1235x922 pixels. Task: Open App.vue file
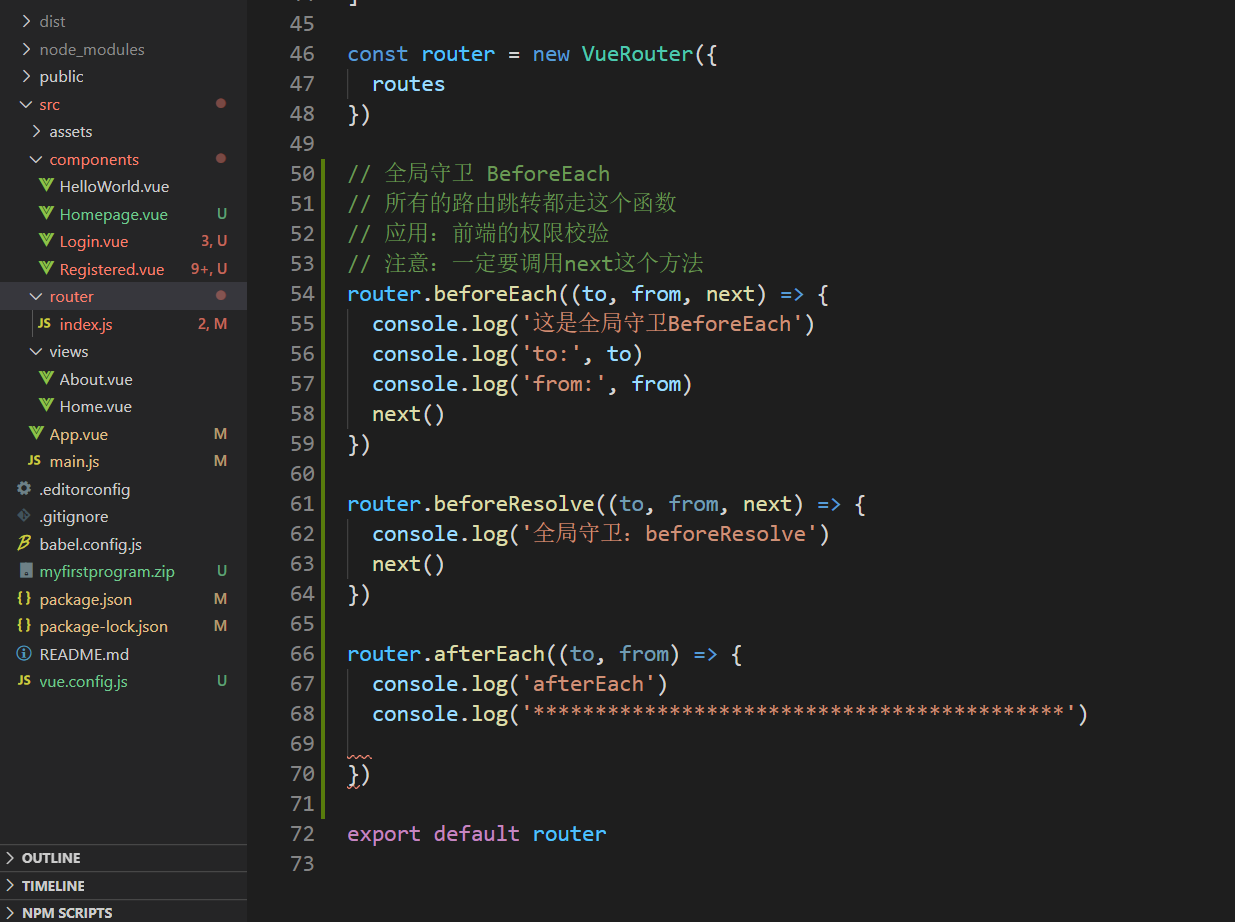(x=79, y=434)
